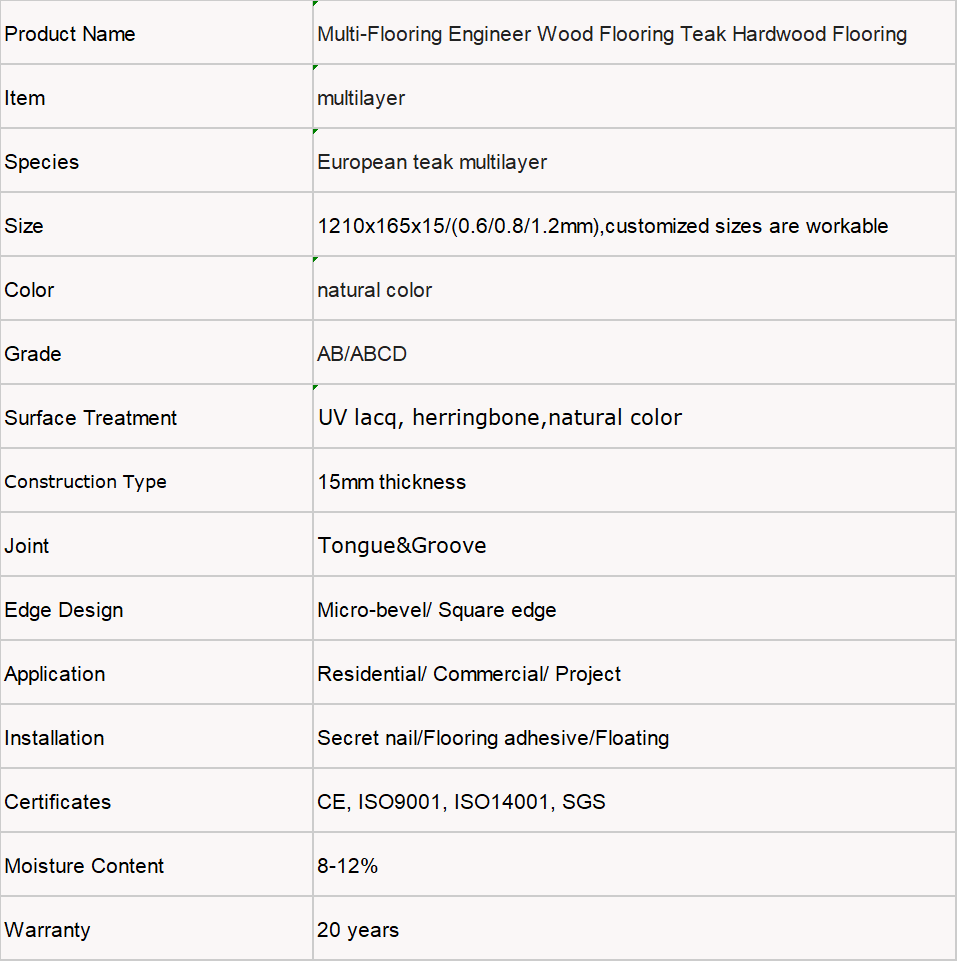
Task: Click the natural color value cell
Action: coord(634,289)
